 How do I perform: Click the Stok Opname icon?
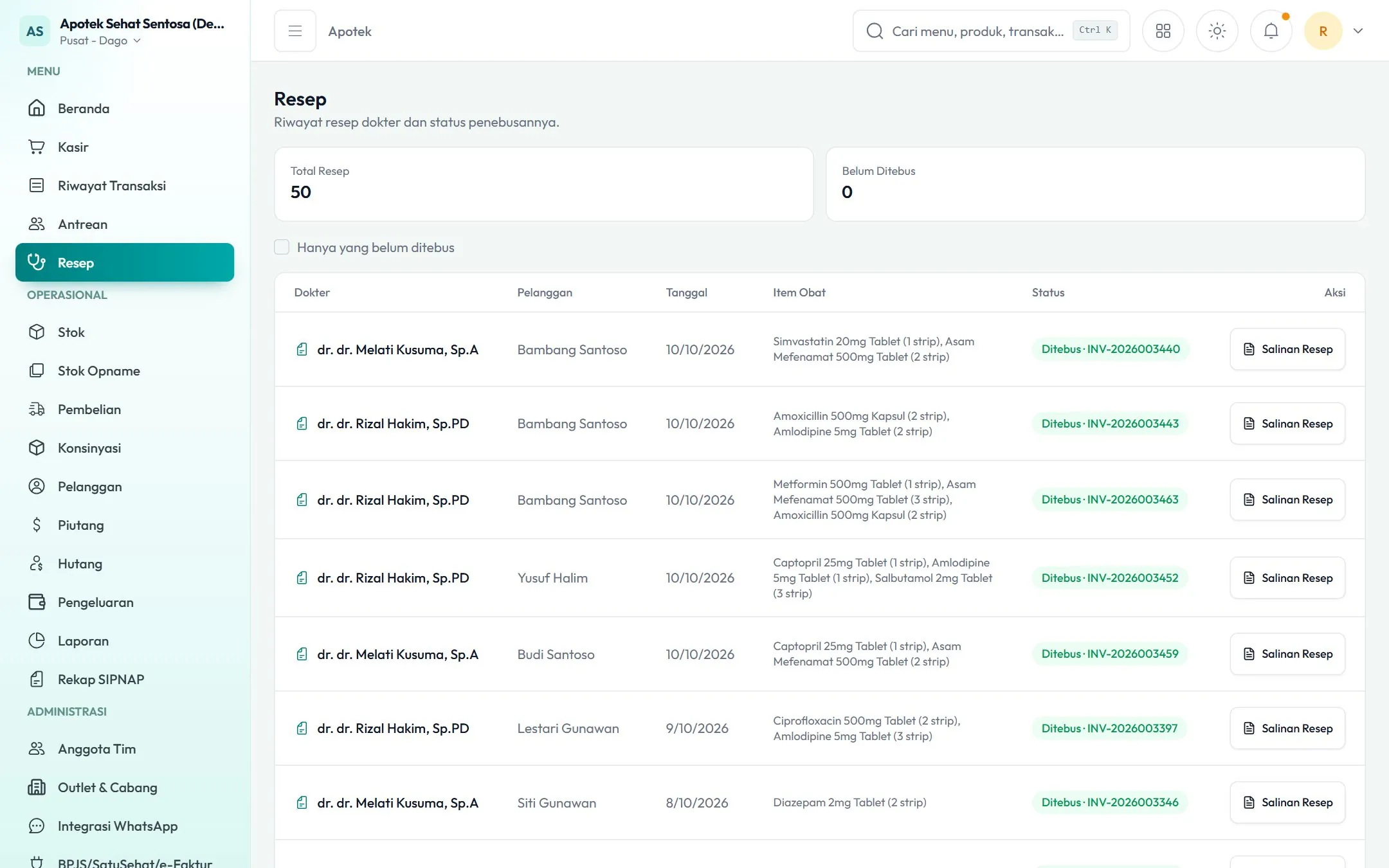click(37, 370)
